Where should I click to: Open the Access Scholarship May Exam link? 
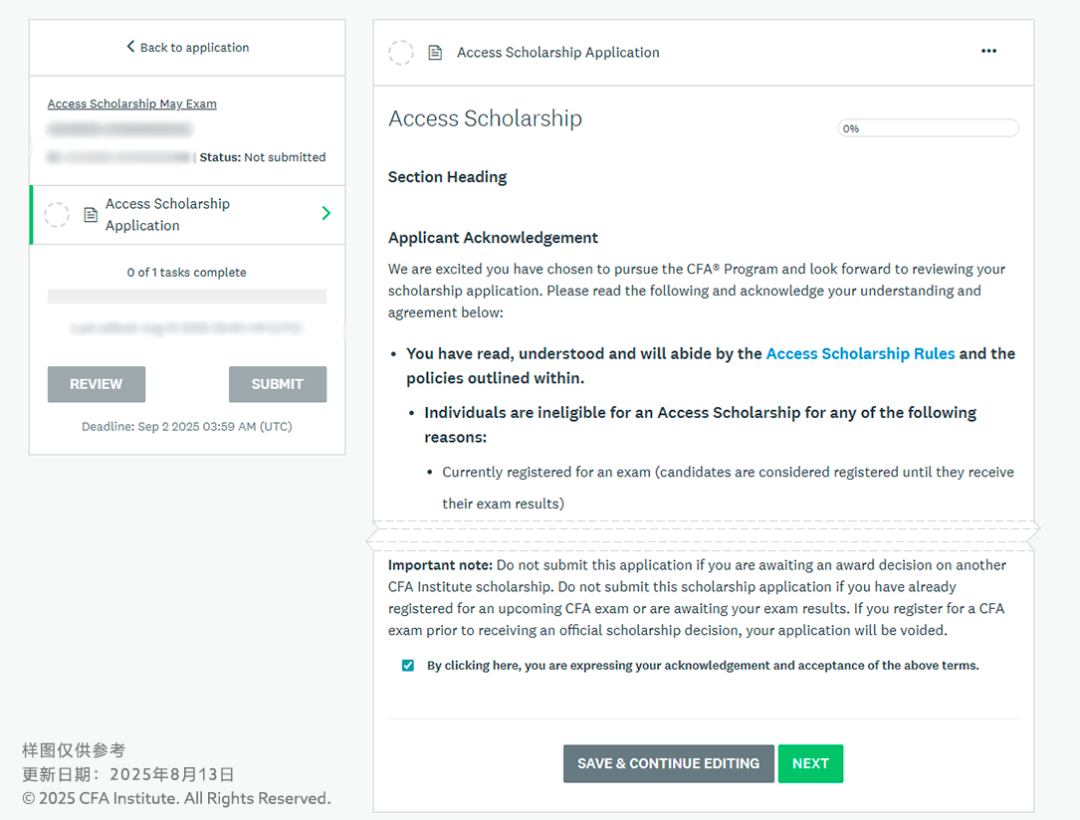[132, 104]
